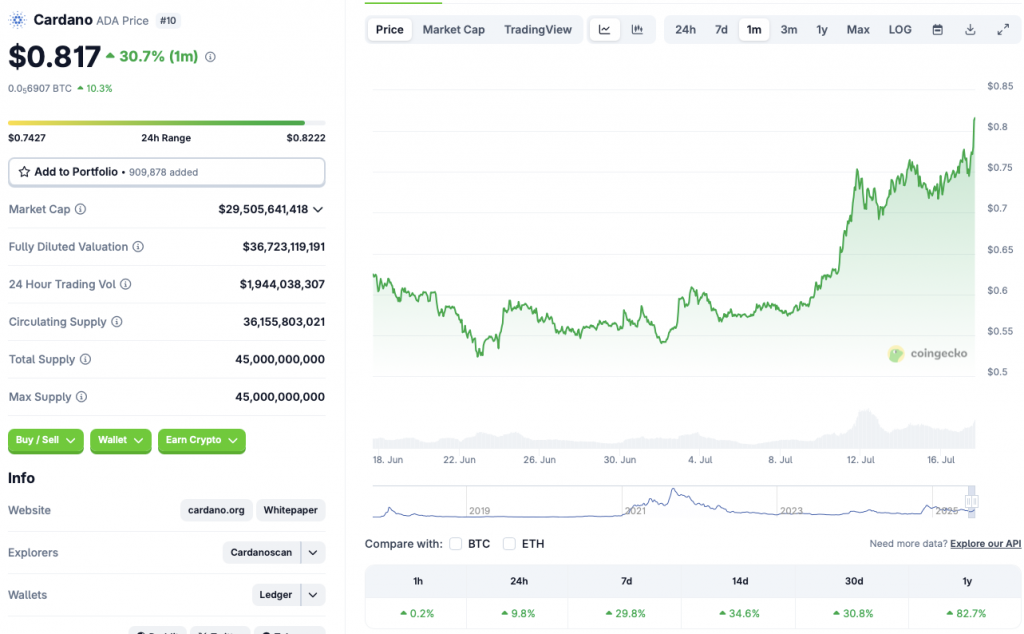
Task: Click the Cardano logo icon
Action: tap(18, 20)
